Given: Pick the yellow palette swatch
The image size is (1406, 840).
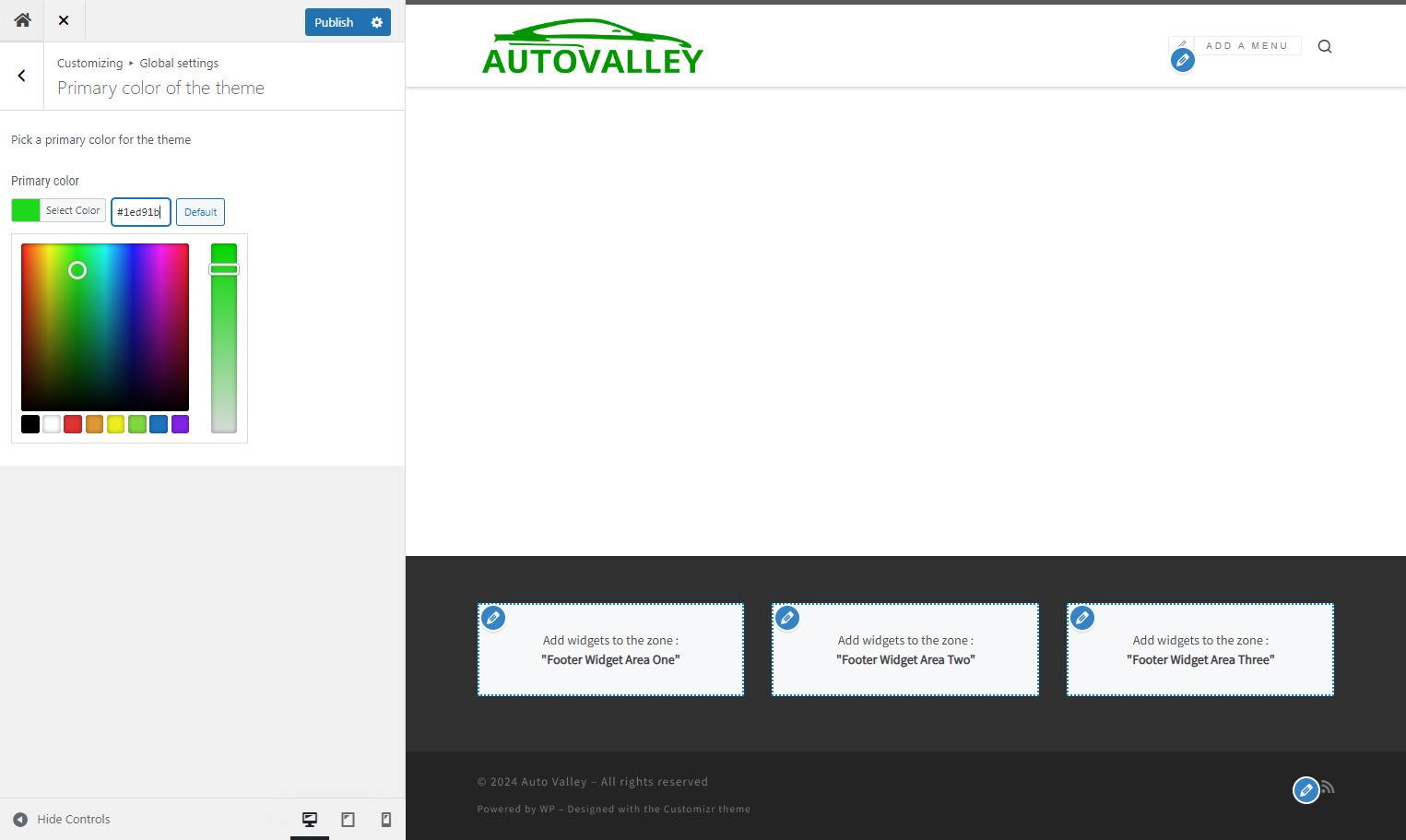Looking at the screenshot, I should [x=115, y=424].
